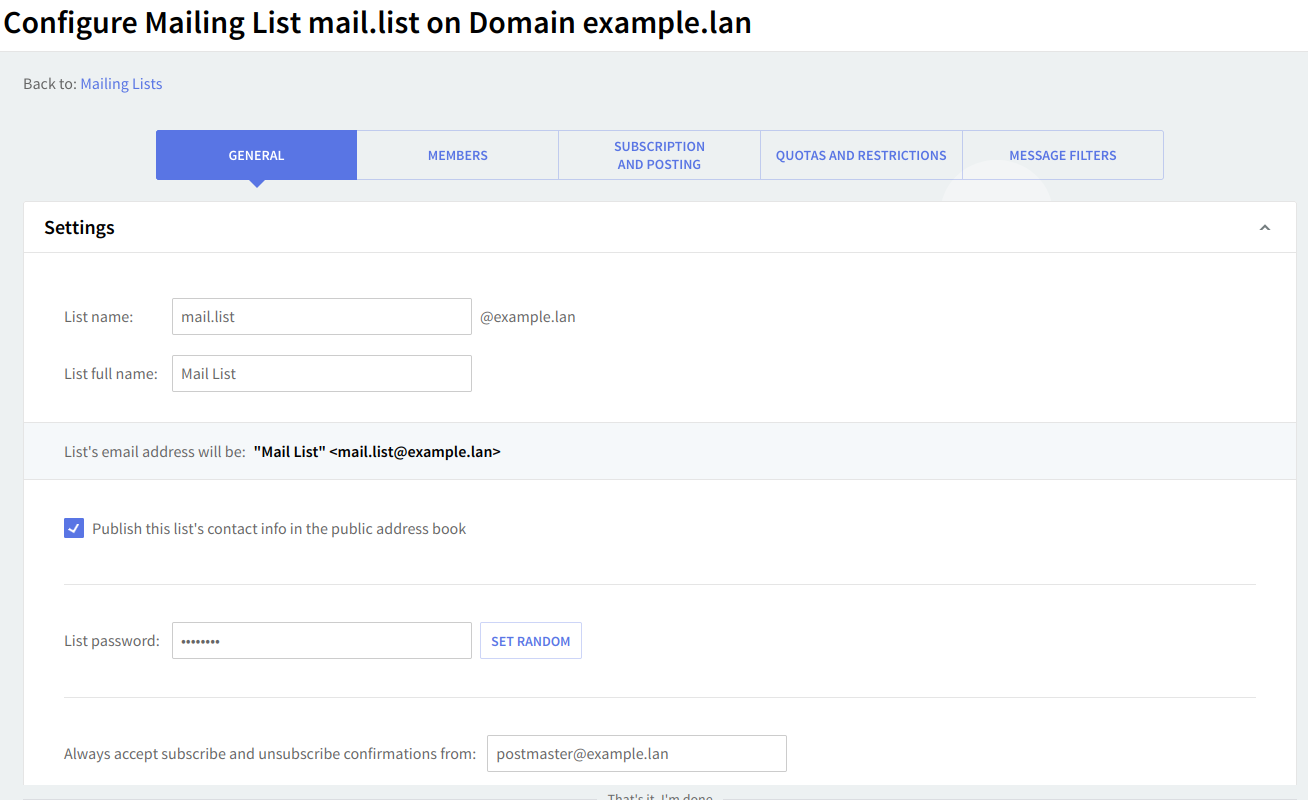Switch to Subscription and Posting tab

659,155
